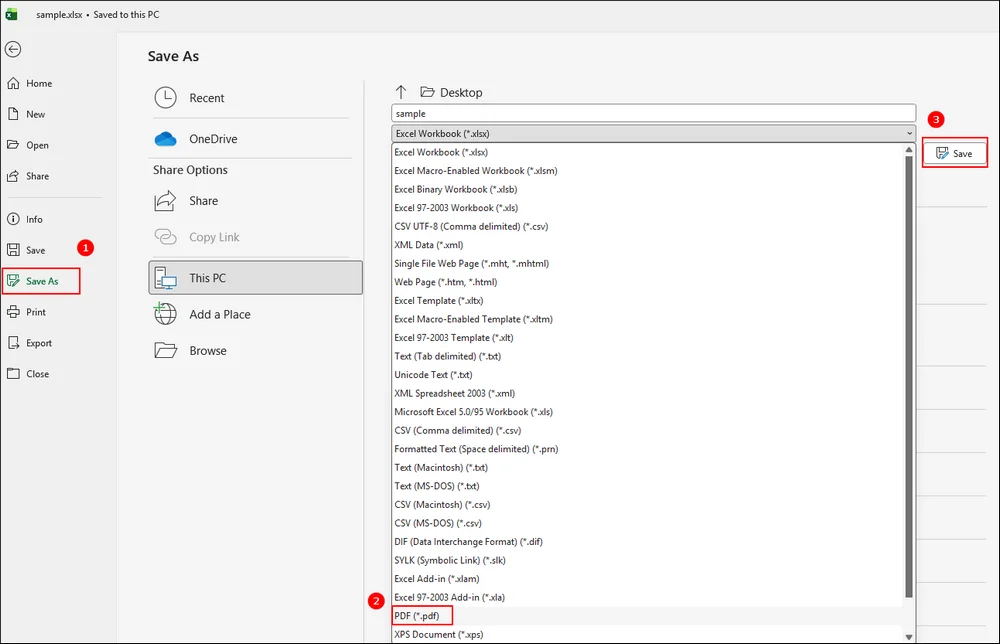The height and width of the screenshot is (644, 1000).
Task: Choose Excel Macro-Enabled Workbook (*.xlsm)
Action: pyautogui.click(x=649, y=171)
